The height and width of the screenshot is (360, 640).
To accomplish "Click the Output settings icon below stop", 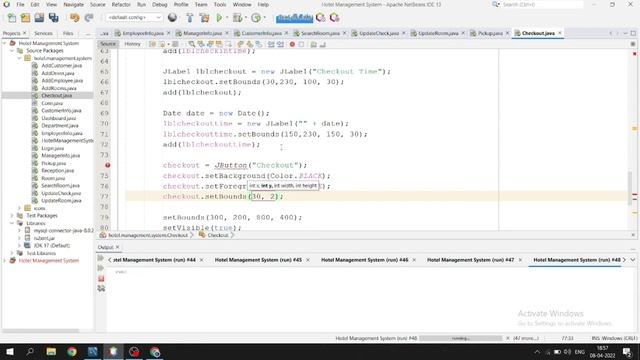I will [x=101, y=289].
